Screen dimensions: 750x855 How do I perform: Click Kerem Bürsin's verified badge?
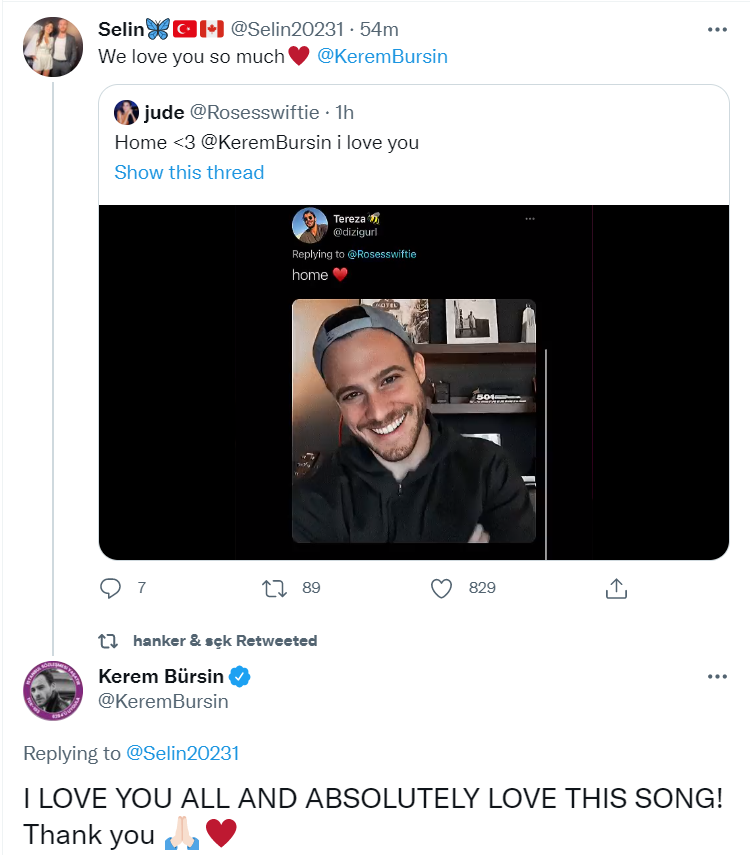[x=240, y=677]
